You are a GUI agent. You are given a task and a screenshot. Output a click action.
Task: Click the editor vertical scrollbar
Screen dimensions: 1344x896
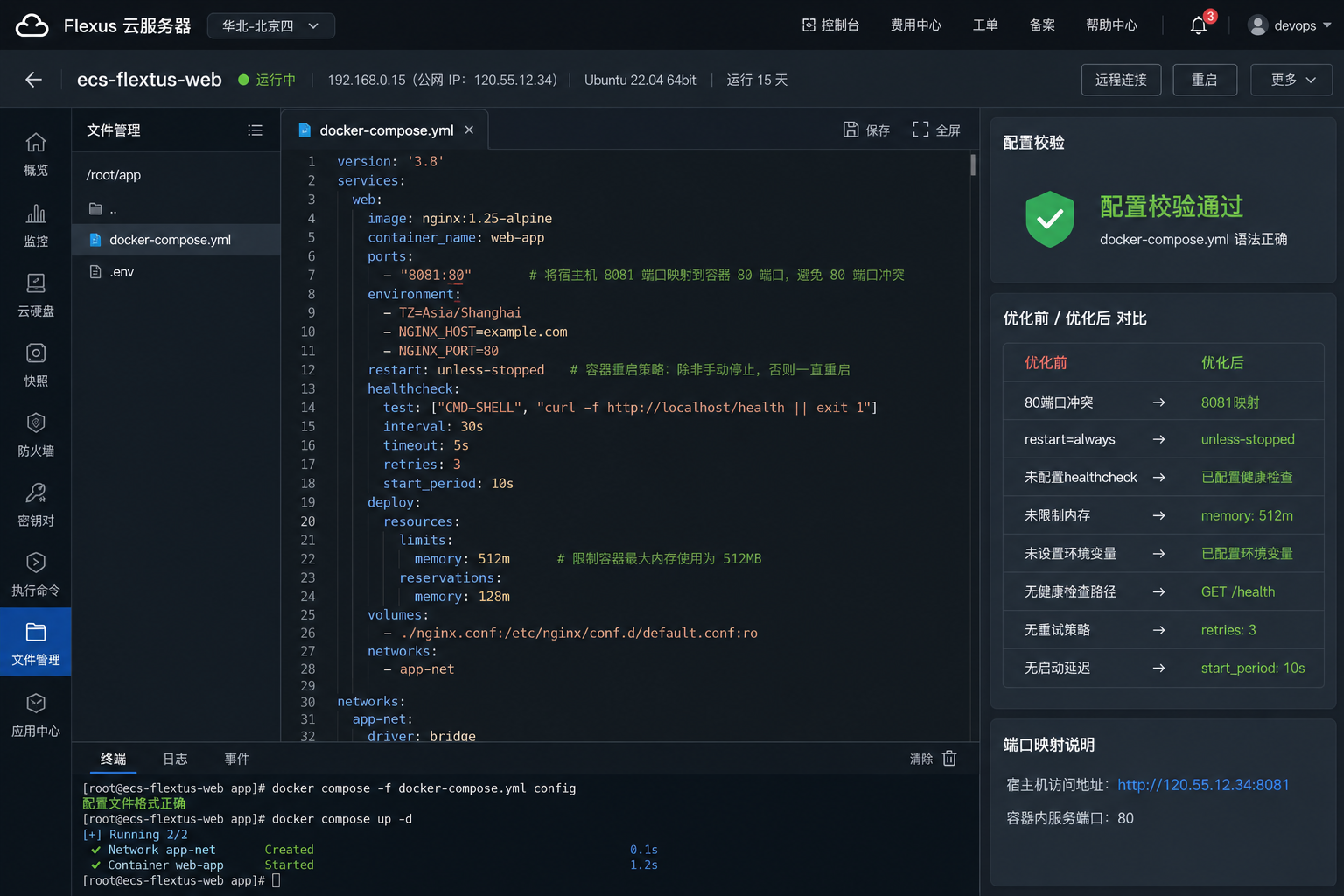973,164
